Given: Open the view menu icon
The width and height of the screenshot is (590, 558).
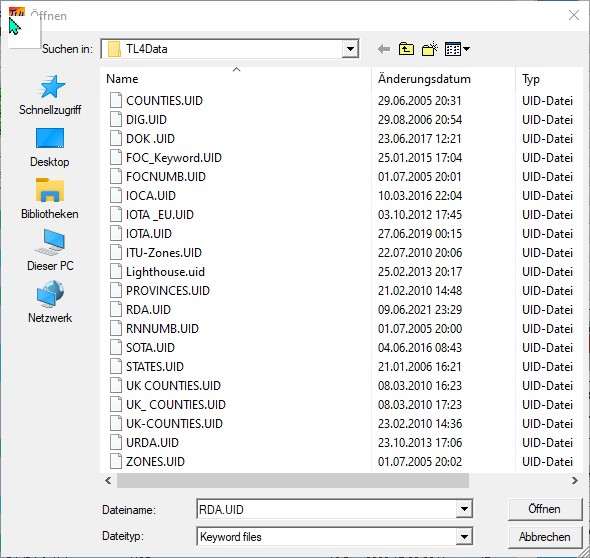Looking at the screenshot, I should coord(457,49).
